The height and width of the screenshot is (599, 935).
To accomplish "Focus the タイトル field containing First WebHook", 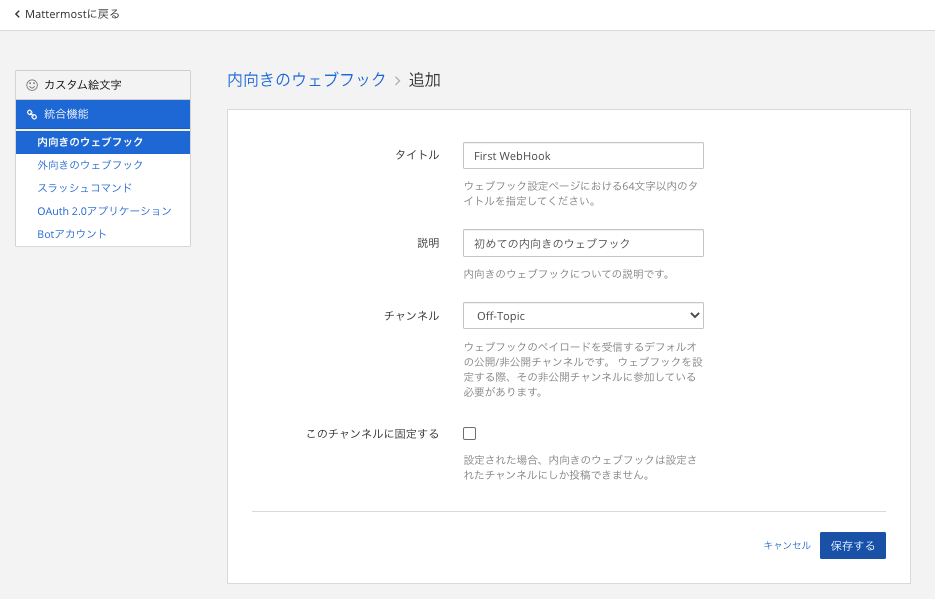I will tap(583, 156).
